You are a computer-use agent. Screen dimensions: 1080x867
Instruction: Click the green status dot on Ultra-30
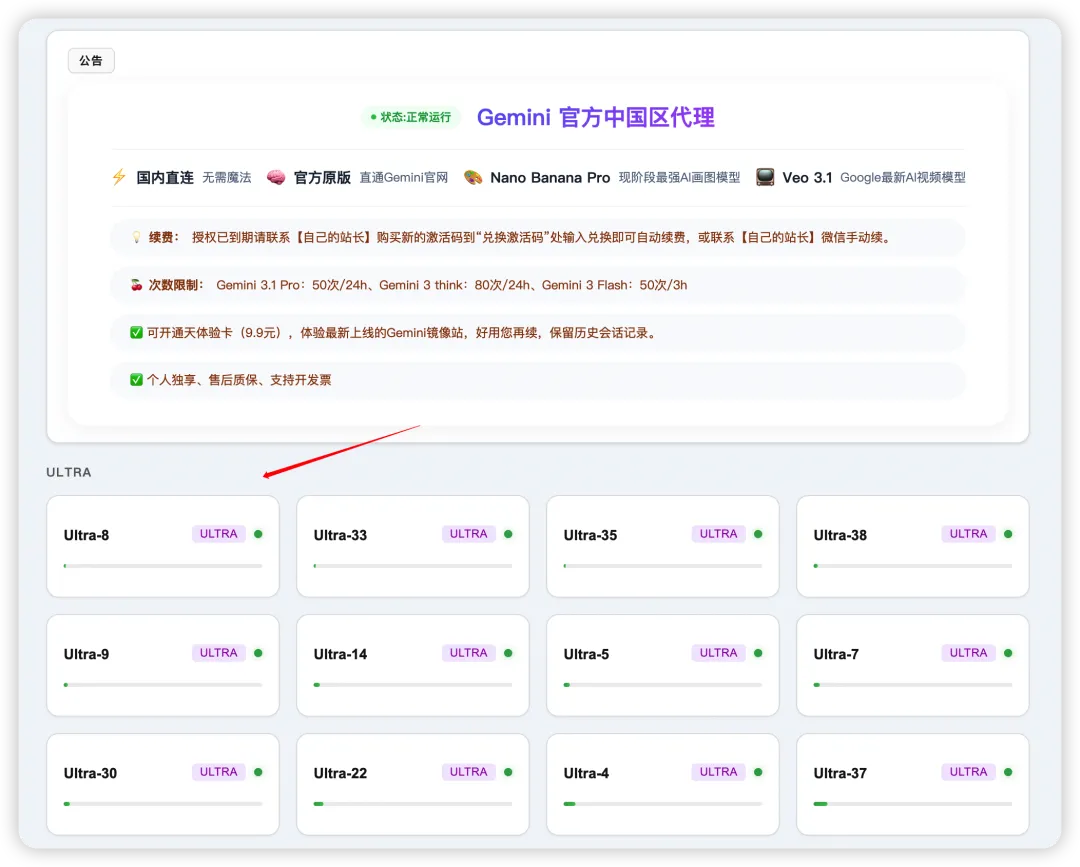pos(258,772)
